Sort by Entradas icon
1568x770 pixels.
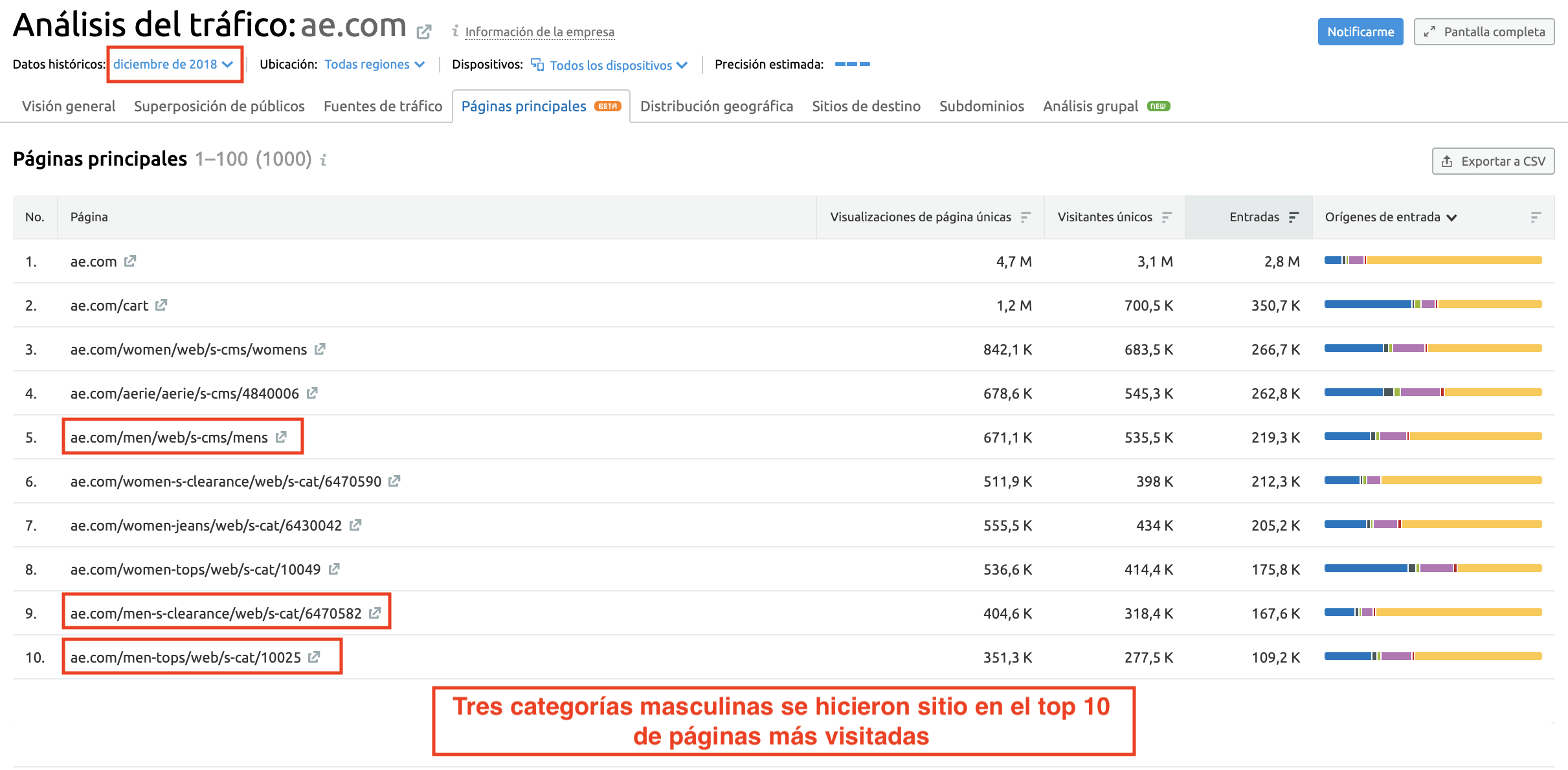(1294, 217)
